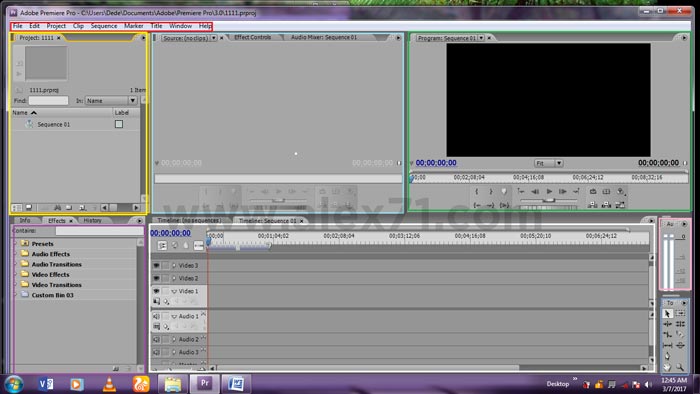Viewport: 700px width, 394px height.
Task: Open the File menu
Action: 17,26
